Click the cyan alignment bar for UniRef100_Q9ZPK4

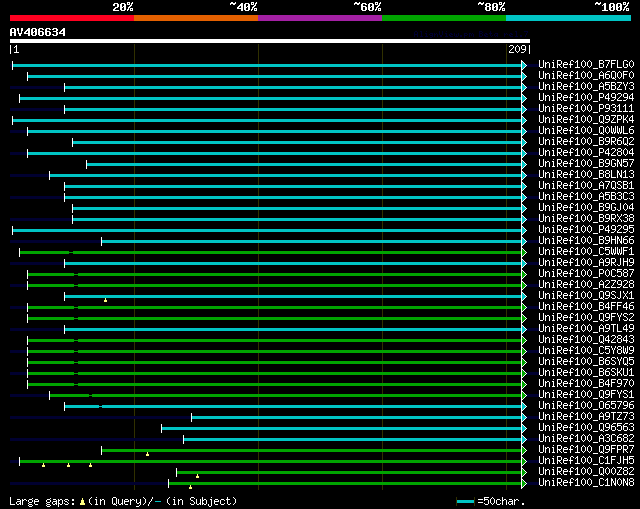(267, 120)
